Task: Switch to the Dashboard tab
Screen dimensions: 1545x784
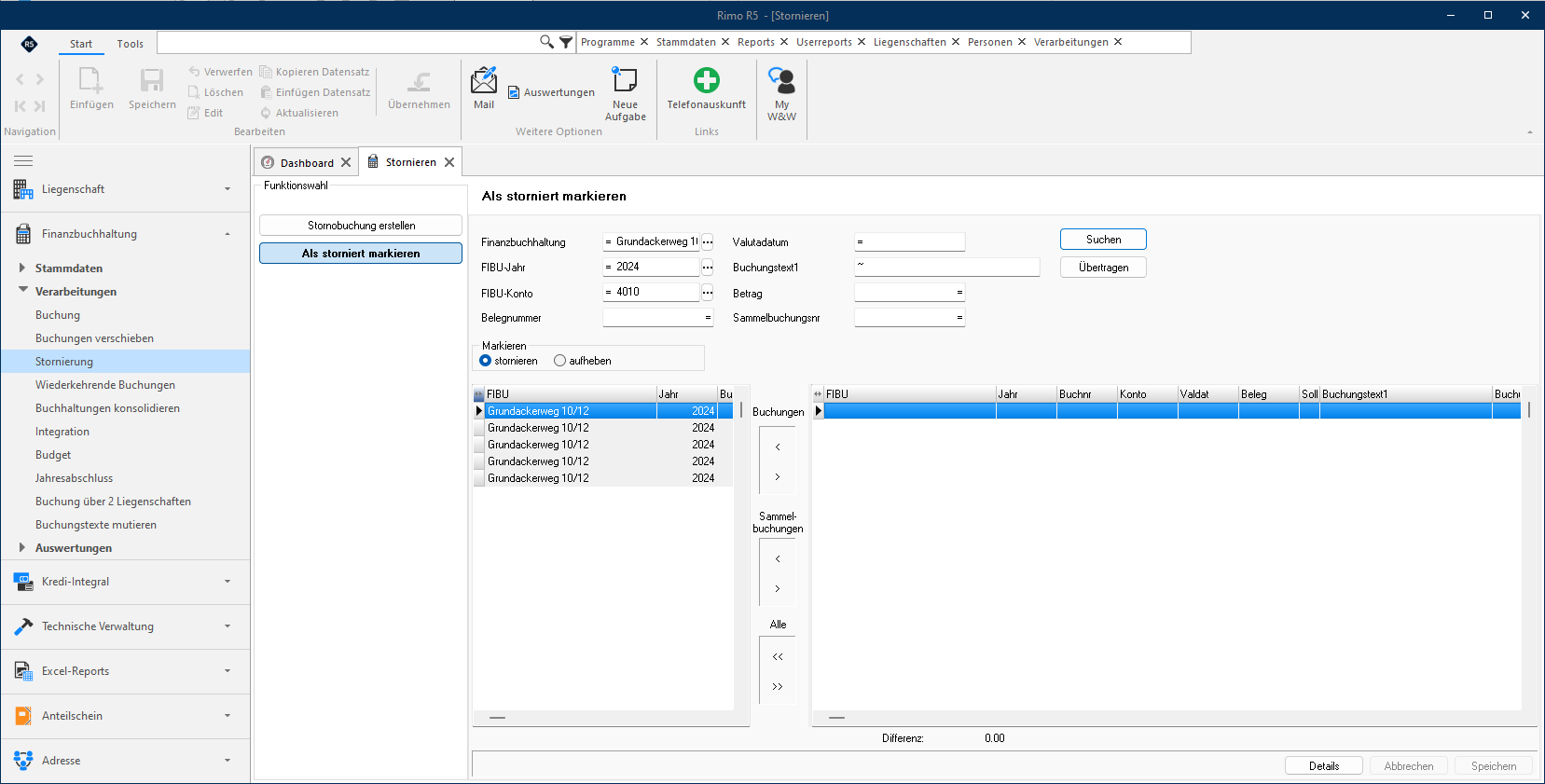Action: (307, 162)
